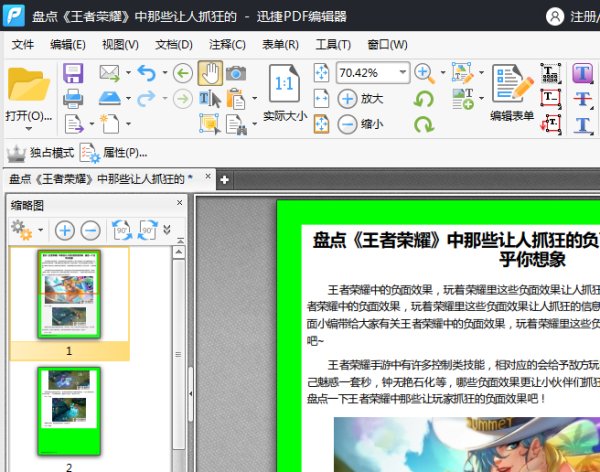600x472 pixels.
Task: Click the user account avatar icon
Action: point(555,16)
